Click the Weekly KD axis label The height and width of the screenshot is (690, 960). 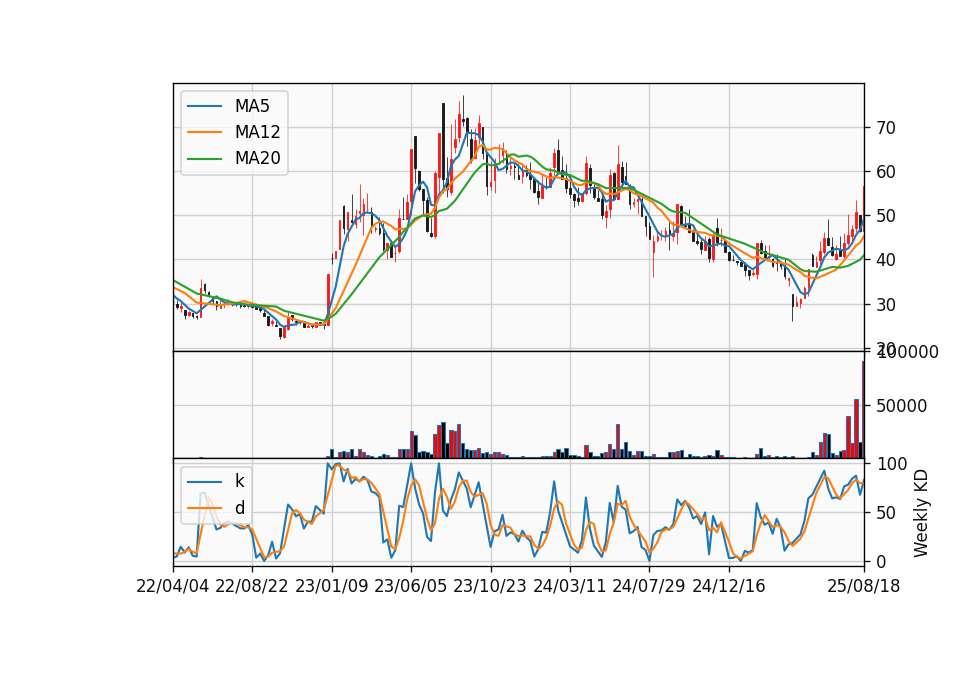[x=921, y=514]
